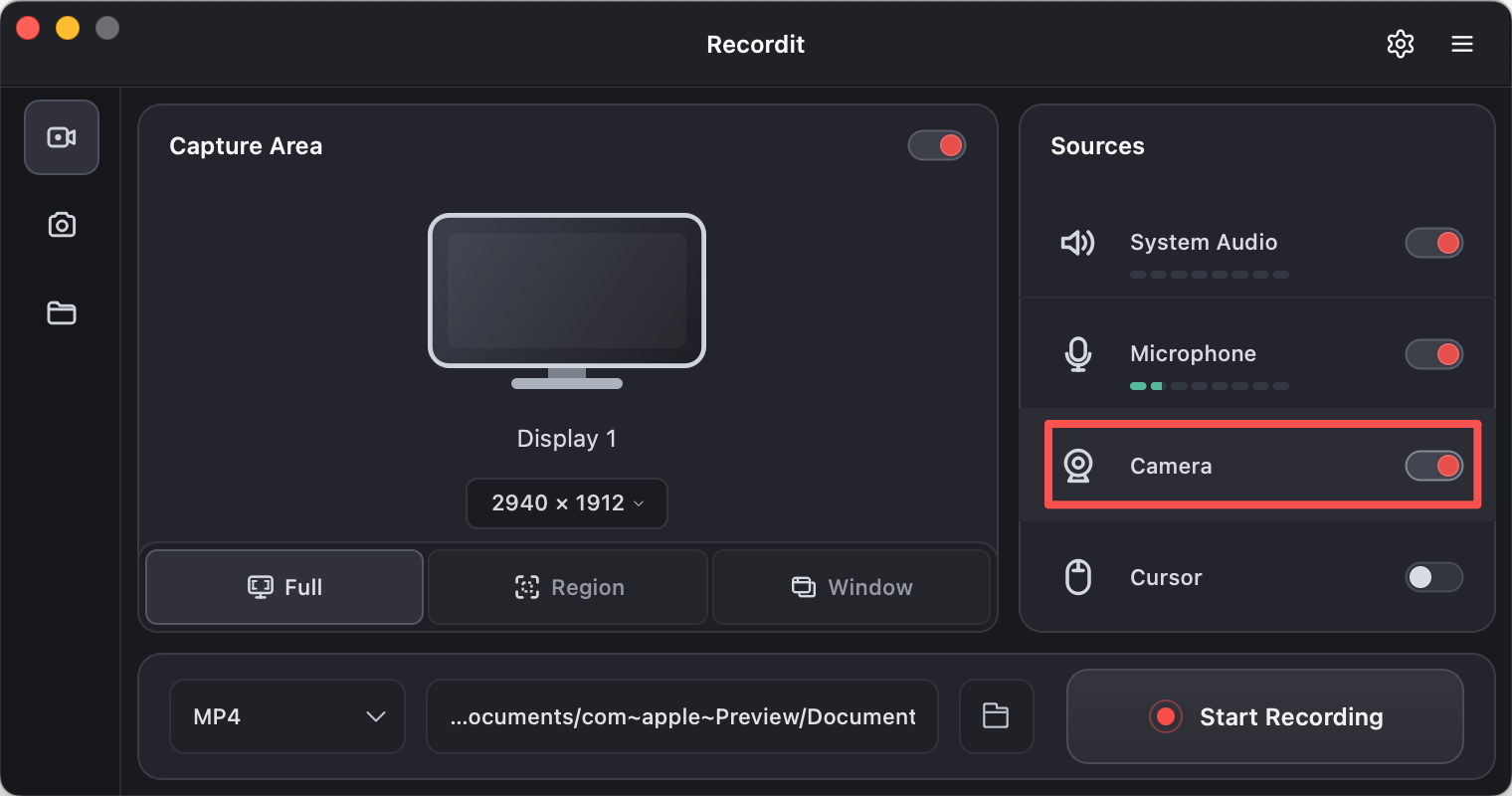
Task: Click the Start Recording button
Action: 1264,716
